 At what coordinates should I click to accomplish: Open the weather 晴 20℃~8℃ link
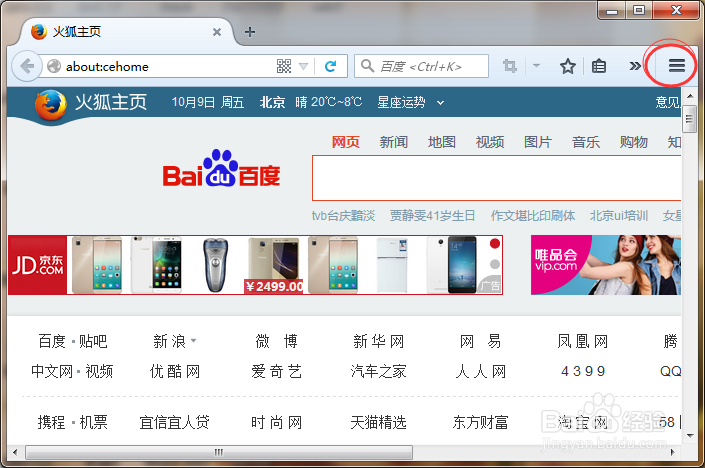[329, 102]
